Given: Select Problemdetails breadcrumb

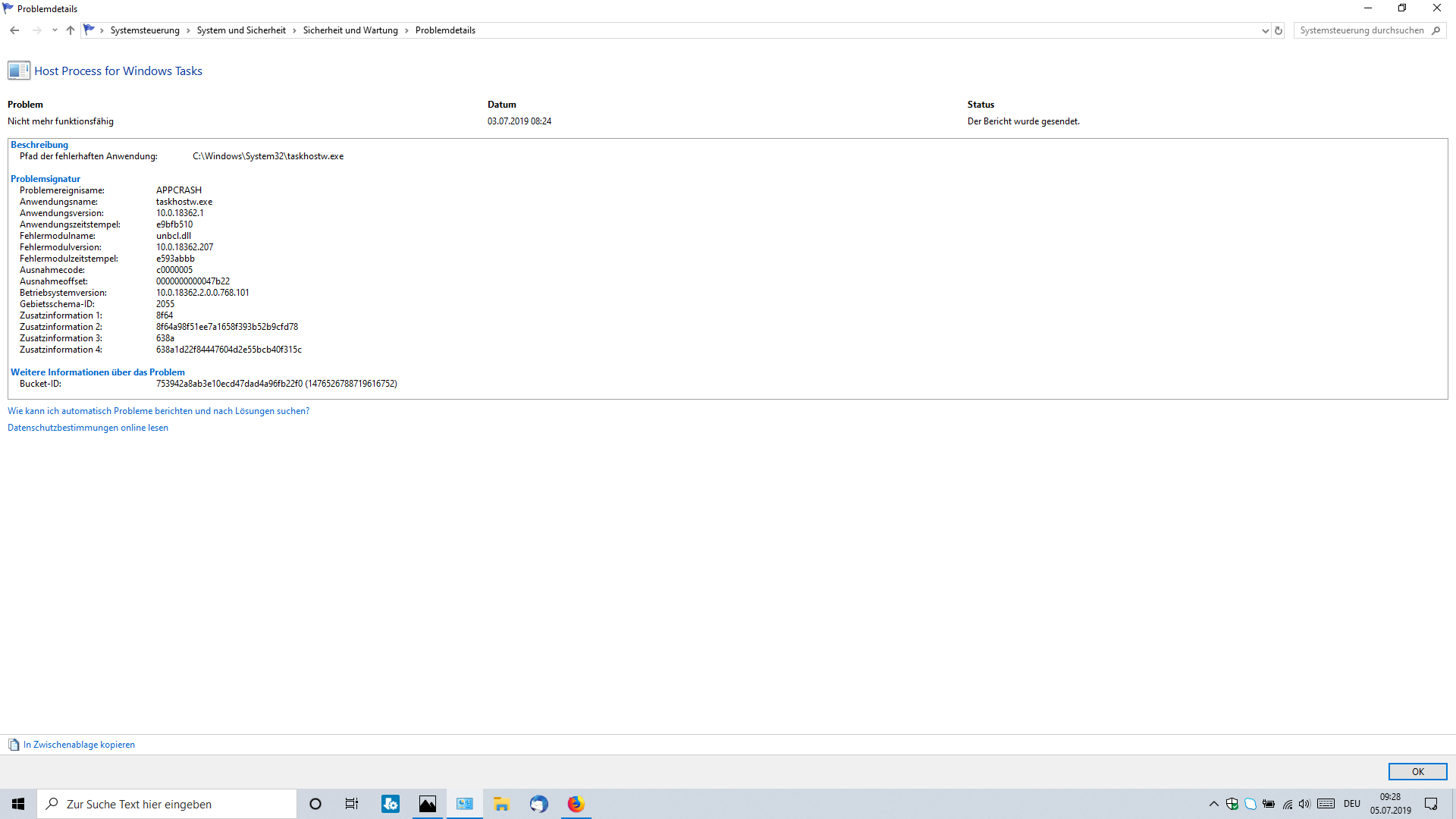Looking at the screenshot, I should [x=445, y=30].
